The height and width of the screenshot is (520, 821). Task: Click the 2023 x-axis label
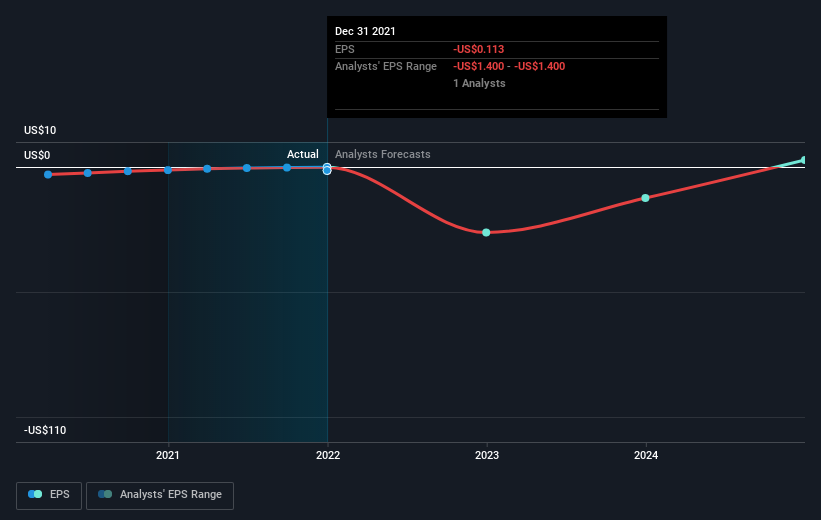[x=487, y=455]
